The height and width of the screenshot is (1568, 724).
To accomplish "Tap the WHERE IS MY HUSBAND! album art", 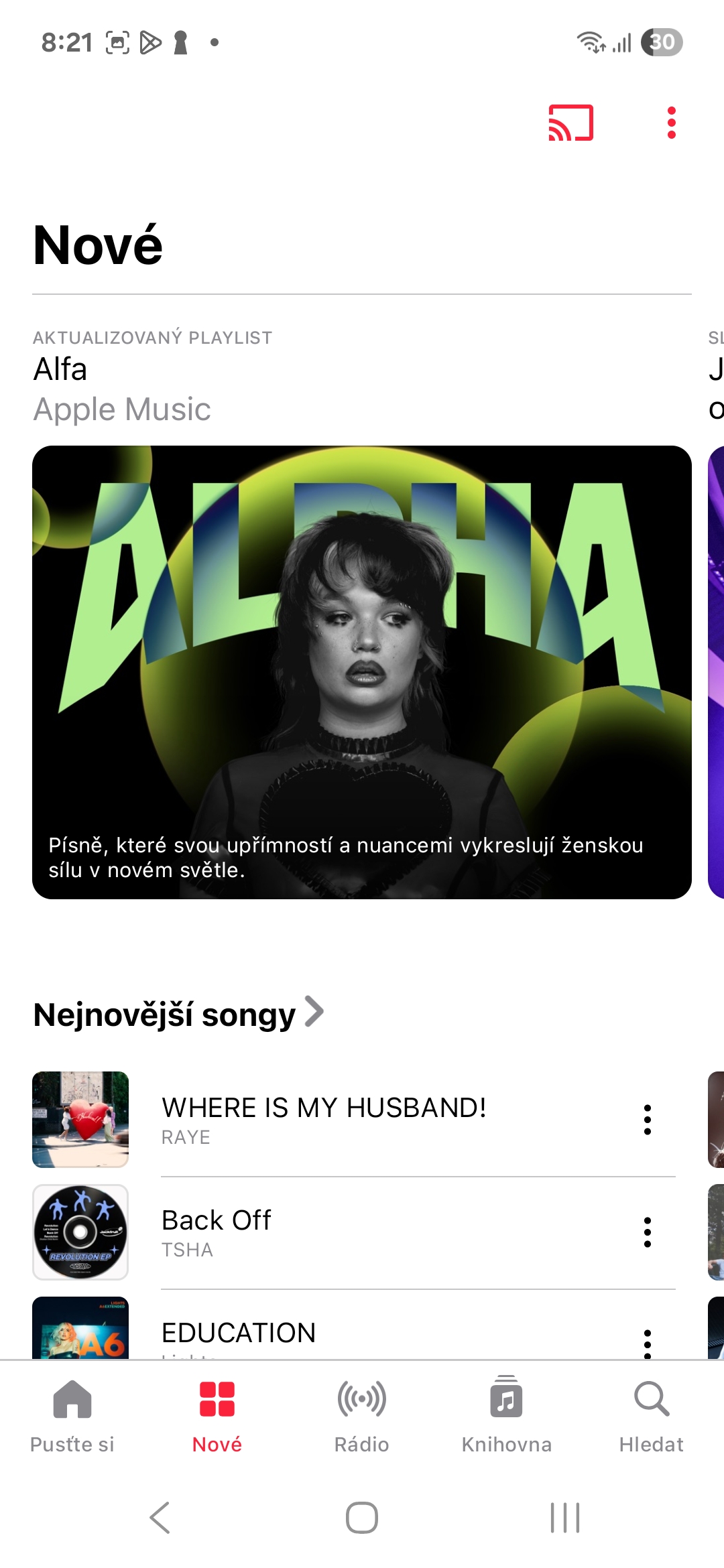I will tap(80, 1120).
